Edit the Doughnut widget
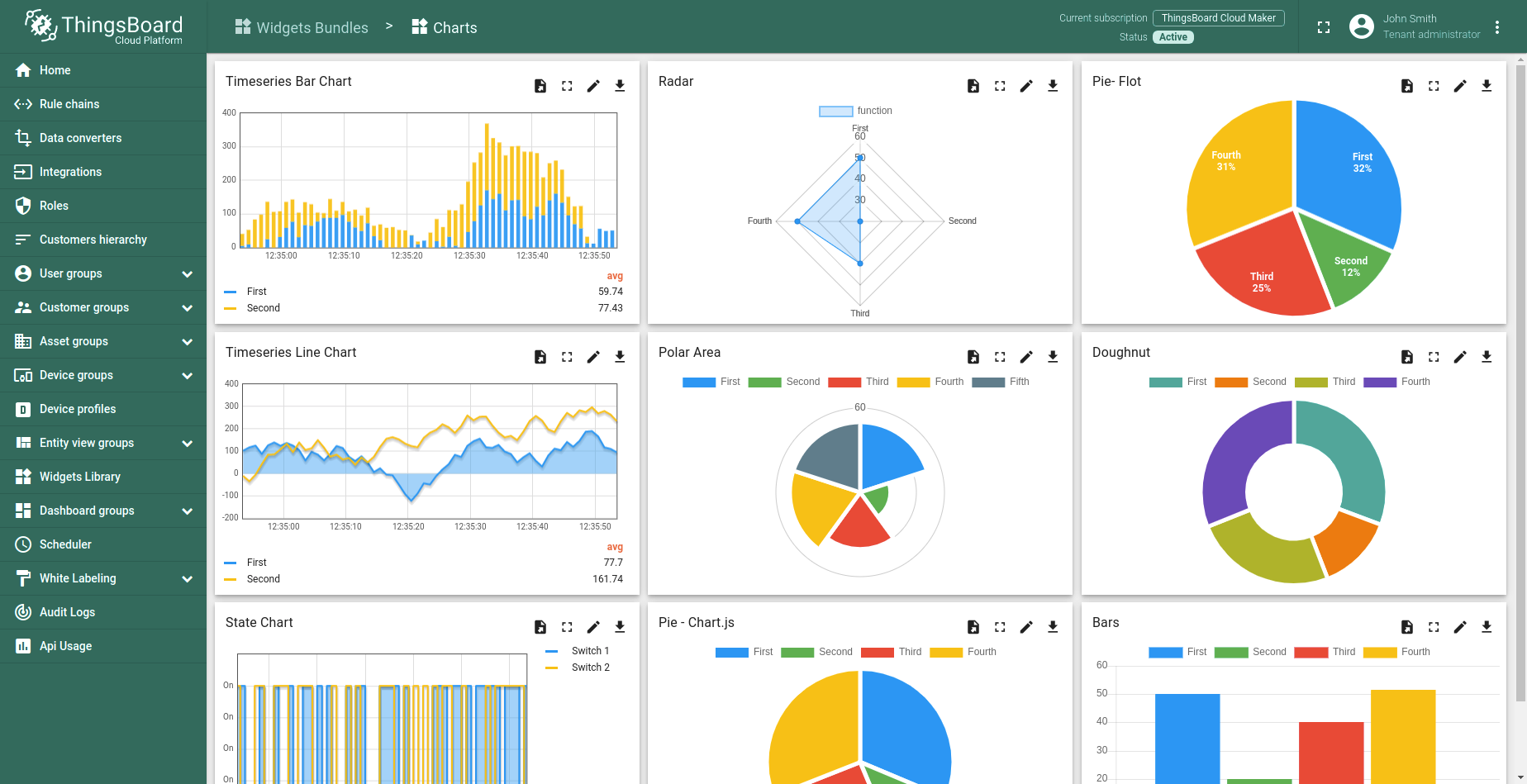 click(1460, 357)
